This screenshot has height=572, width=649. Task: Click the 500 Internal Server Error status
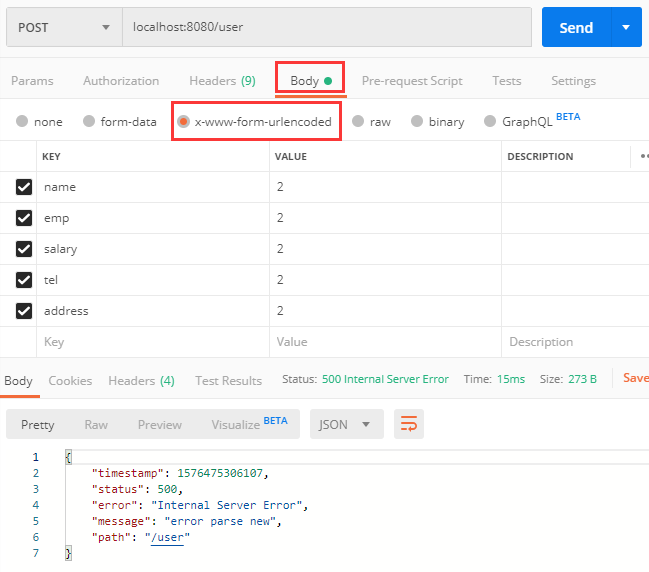coord(385,379)
